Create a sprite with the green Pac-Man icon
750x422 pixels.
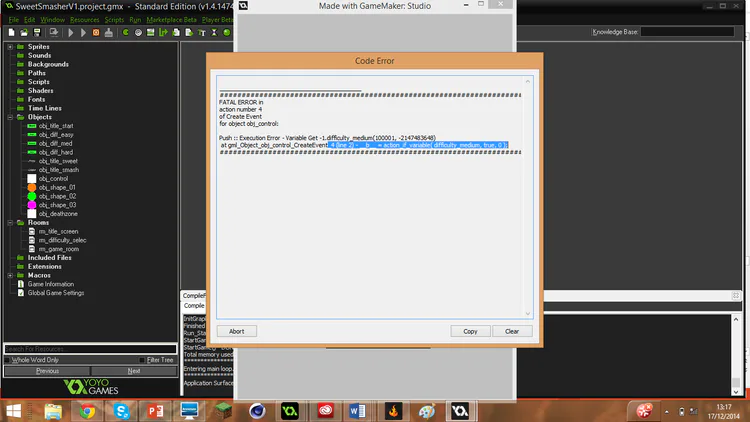(x=125, y=33)
